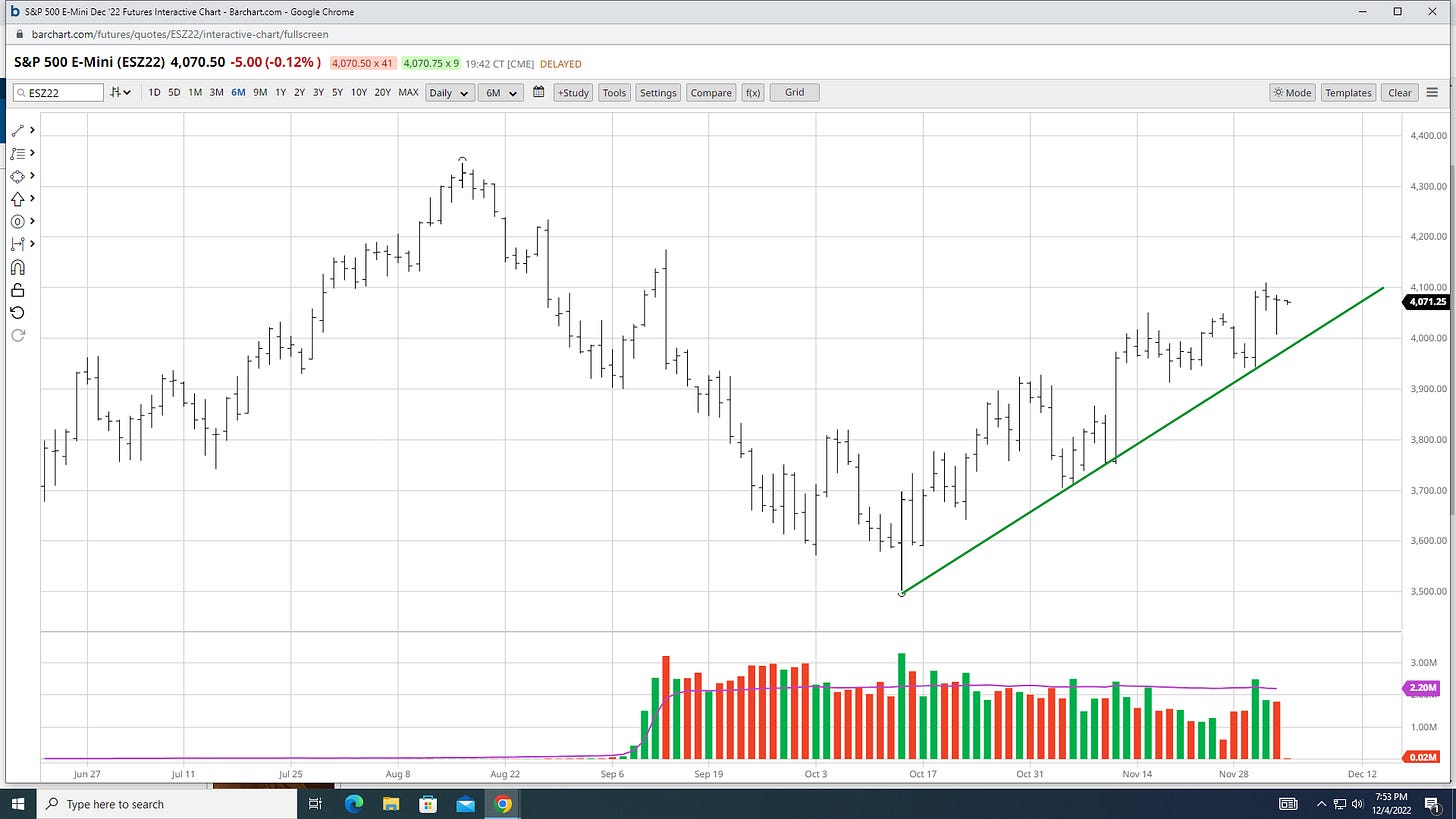Select the 2Y time range

pyautogui.click(x=299, y=92)
